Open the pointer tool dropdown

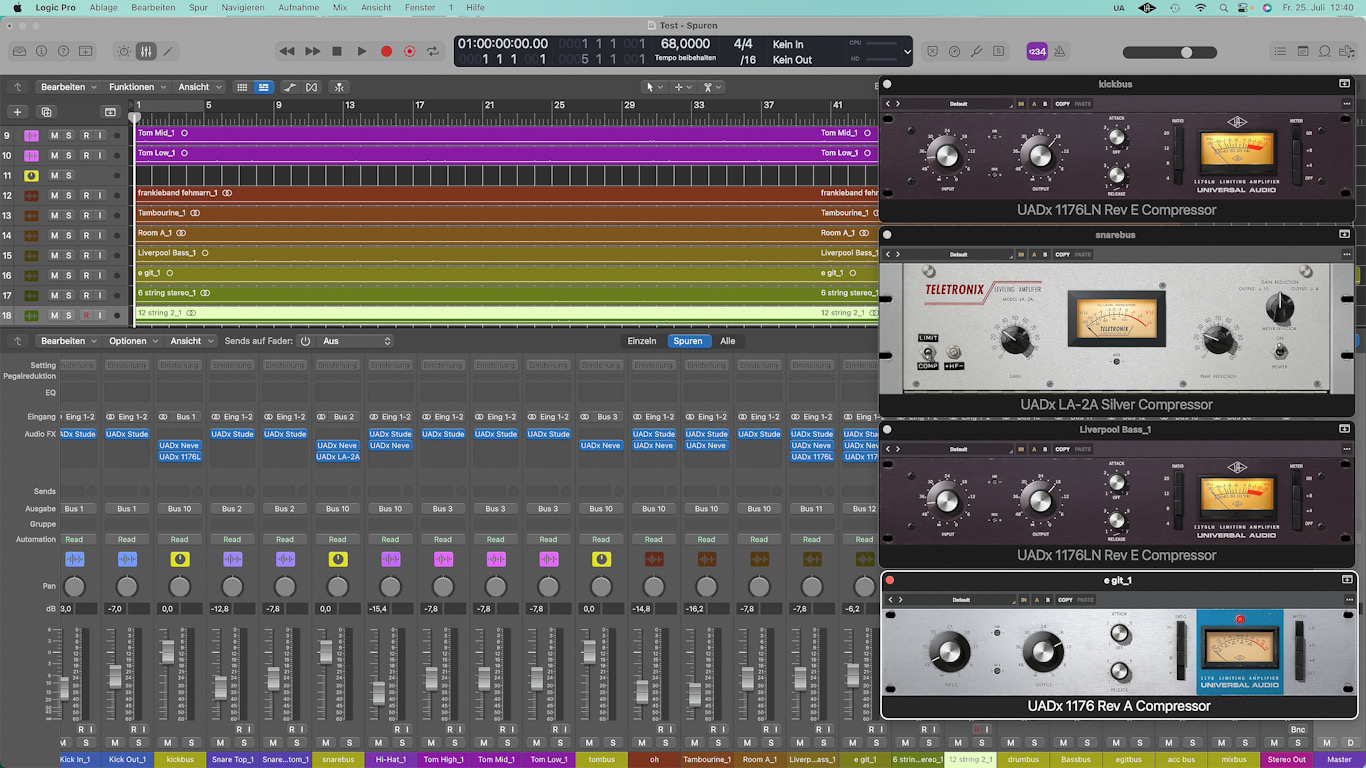point(653,87)
